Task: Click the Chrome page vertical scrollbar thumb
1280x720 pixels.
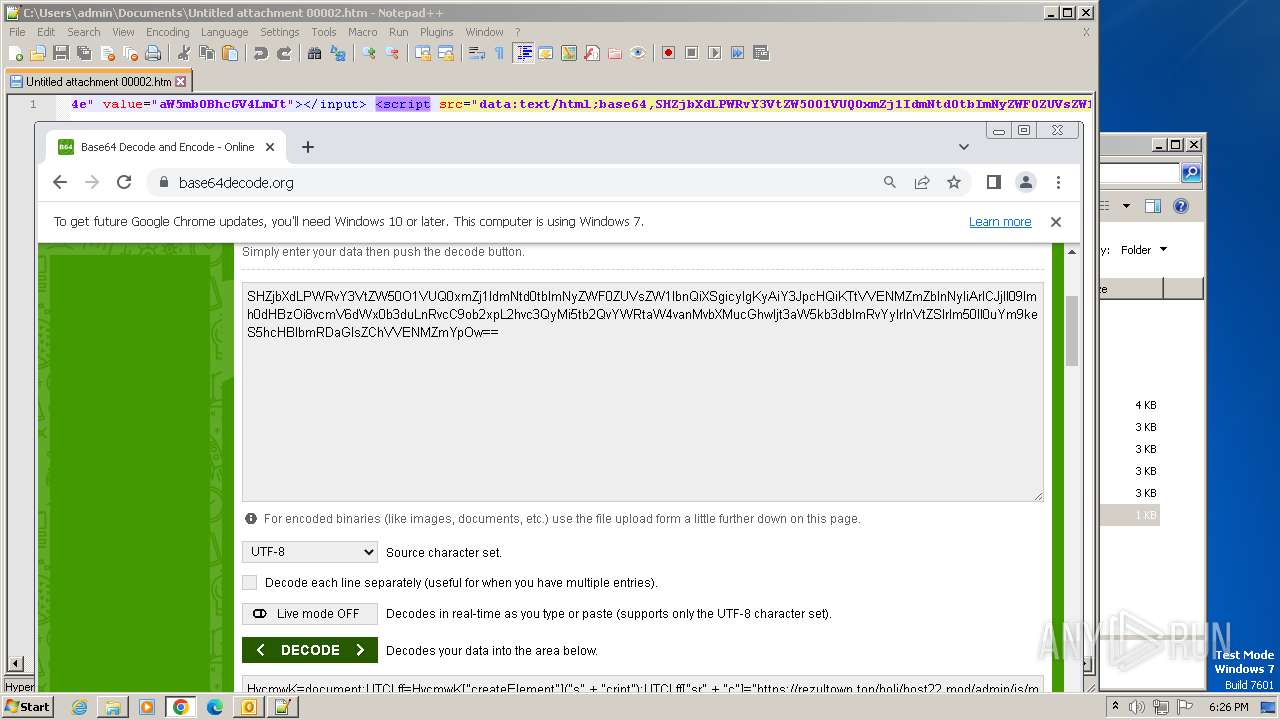Action: pyautogui.click(x=1072, y=331)
